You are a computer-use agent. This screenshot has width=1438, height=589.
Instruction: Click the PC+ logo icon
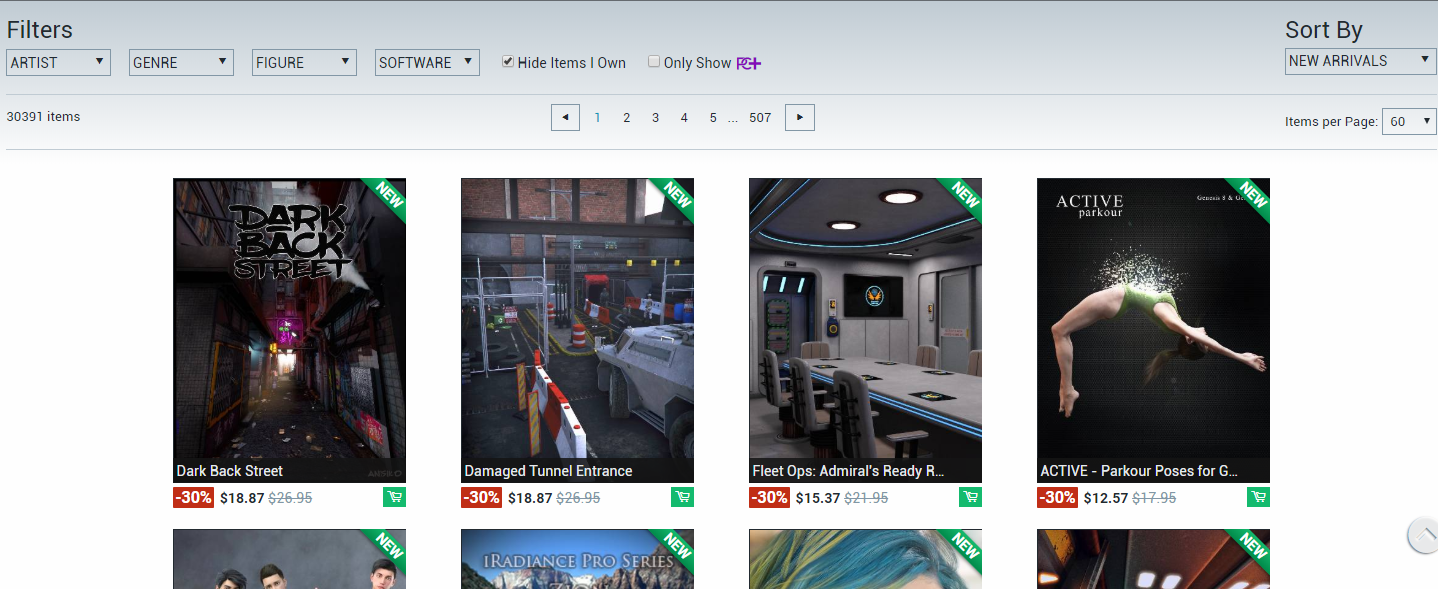749,63
